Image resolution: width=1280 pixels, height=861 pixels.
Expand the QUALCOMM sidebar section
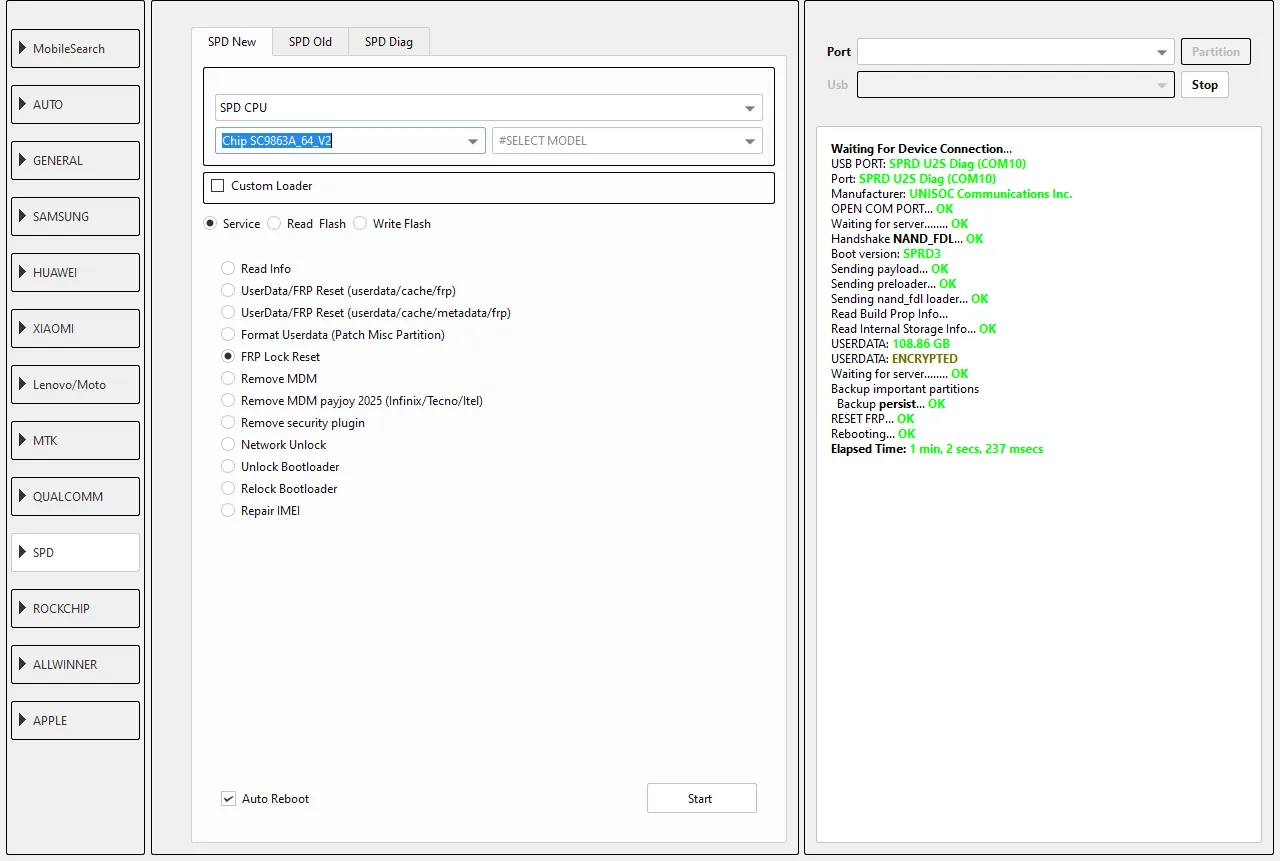tap(75, 497)
